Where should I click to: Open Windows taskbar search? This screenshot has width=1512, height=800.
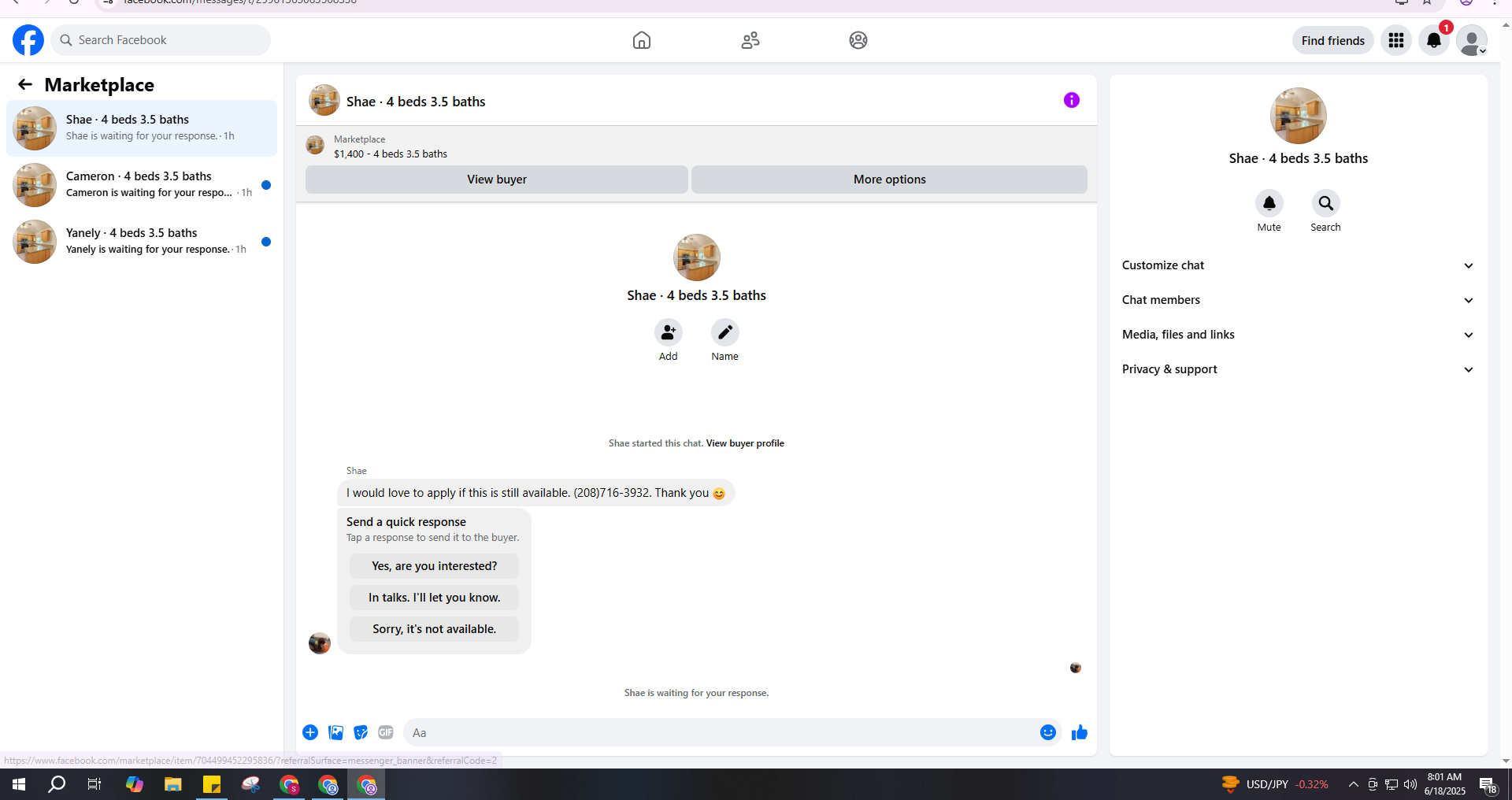57,784
